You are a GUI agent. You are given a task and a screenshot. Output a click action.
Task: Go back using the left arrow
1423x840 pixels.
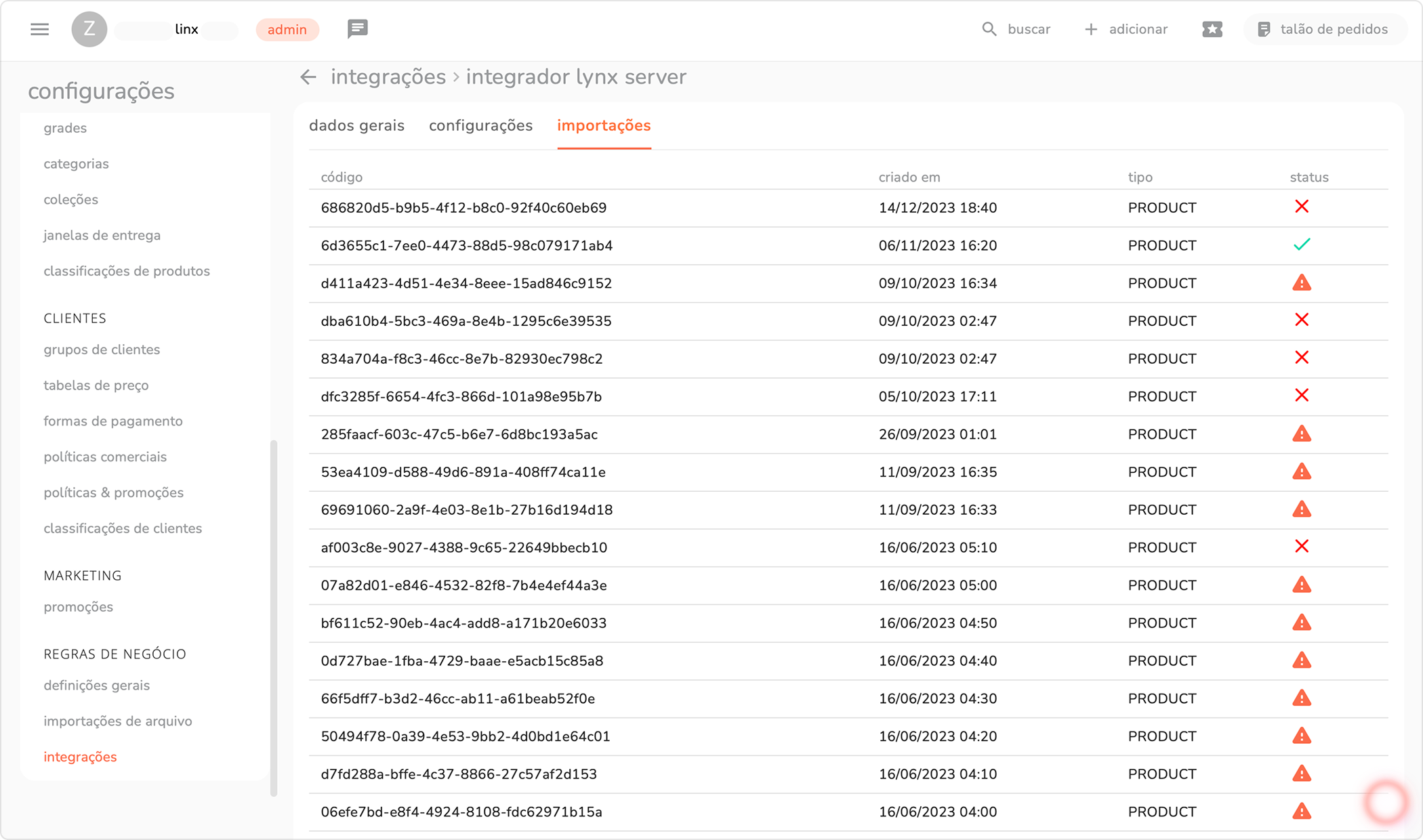pyautogui.click(x=308, y=77)
